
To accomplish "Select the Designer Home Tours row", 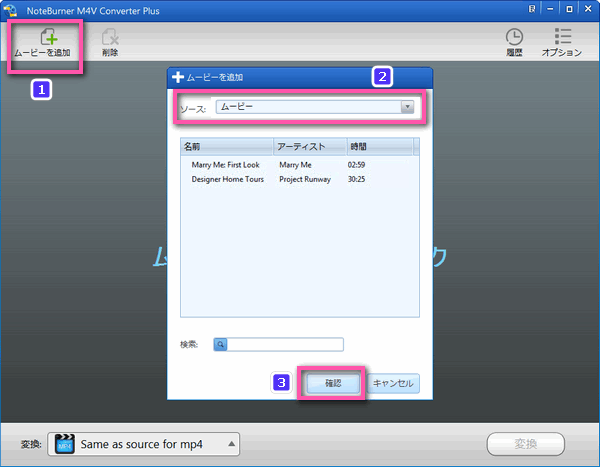I will coord(300,179).
